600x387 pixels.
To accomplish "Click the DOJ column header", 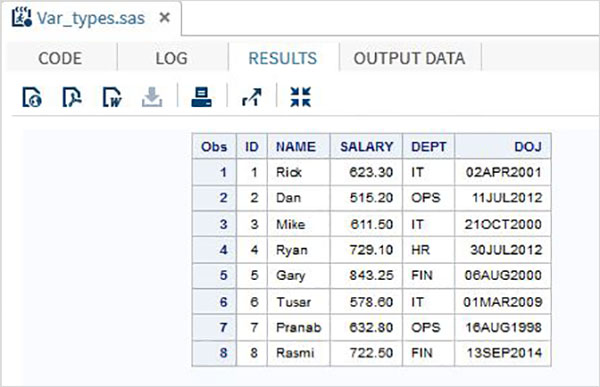I will click(503, 146).
